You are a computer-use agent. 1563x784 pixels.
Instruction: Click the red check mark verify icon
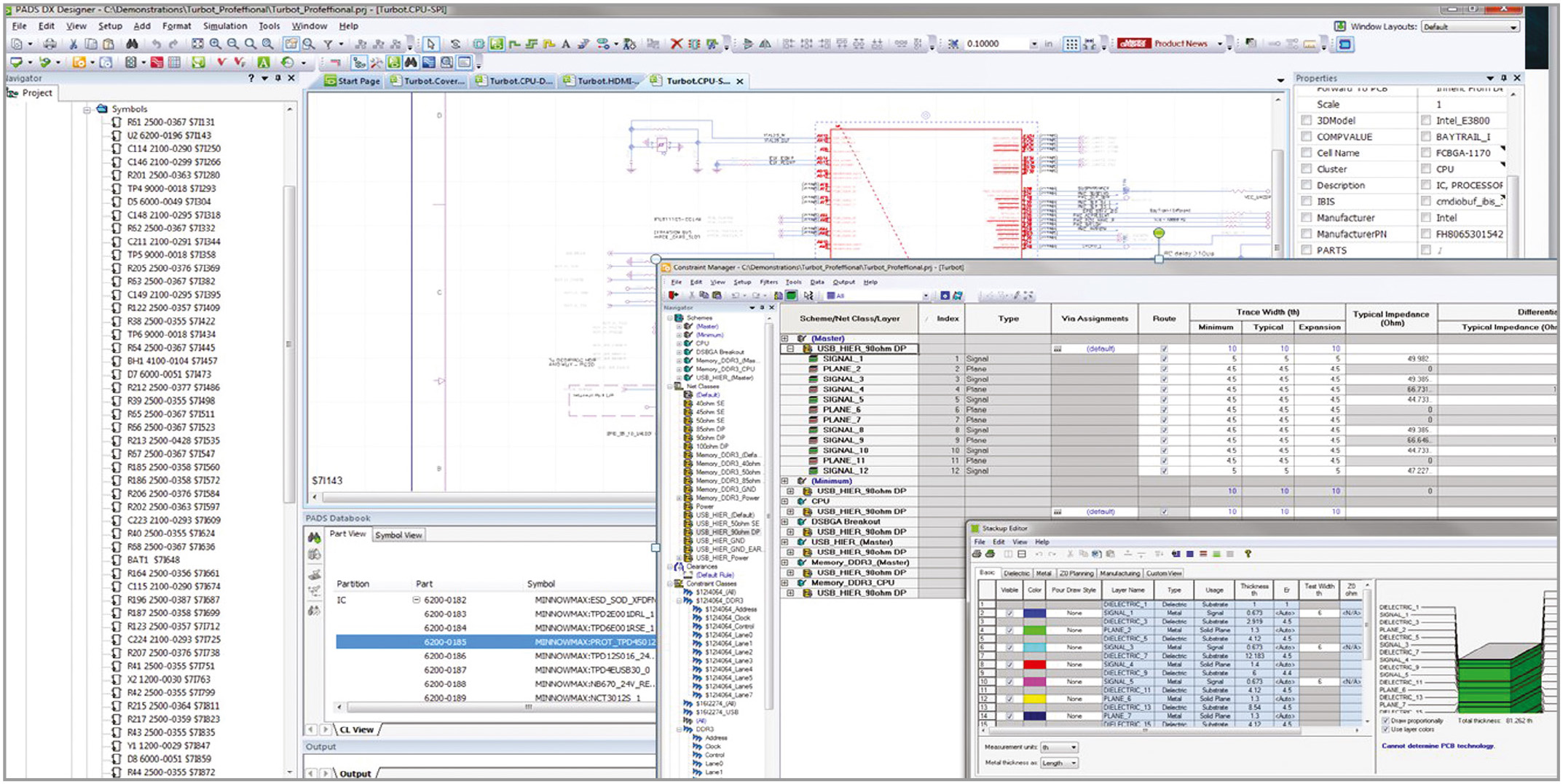tap(221, 63)
